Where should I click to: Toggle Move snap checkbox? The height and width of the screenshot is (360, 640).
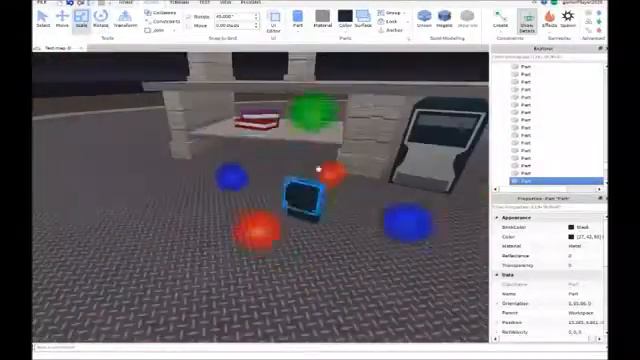coord(189,26)
